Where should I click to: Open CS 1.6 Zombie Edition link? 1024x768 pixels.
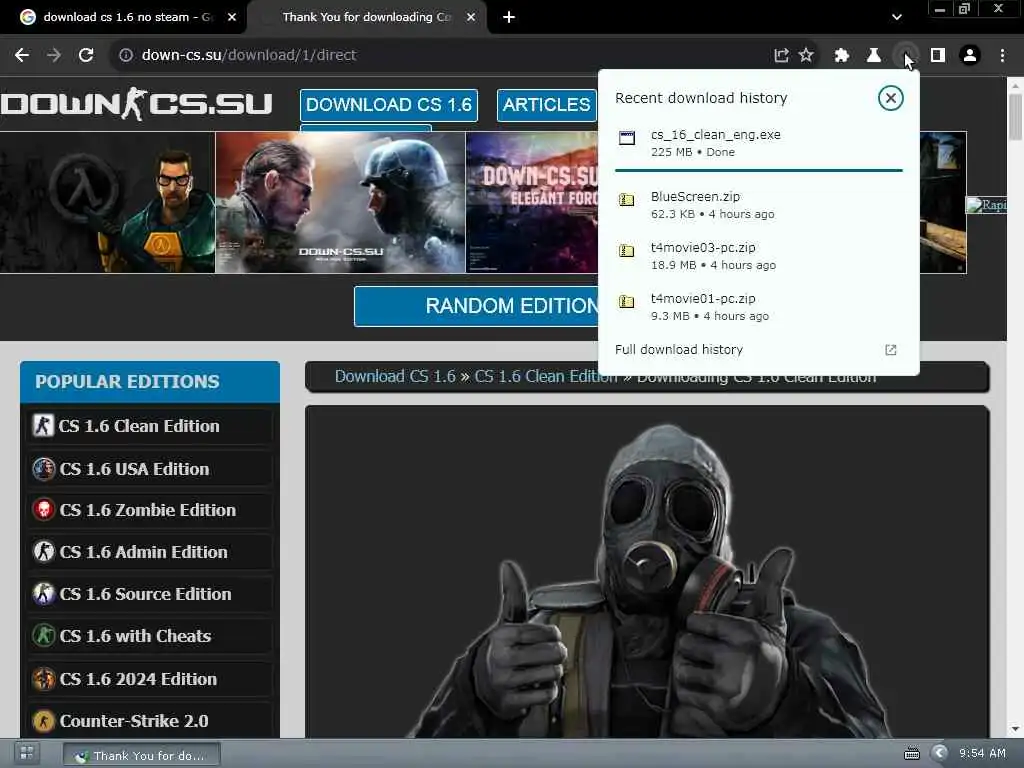pyautogui.click(x=150, y=510)
